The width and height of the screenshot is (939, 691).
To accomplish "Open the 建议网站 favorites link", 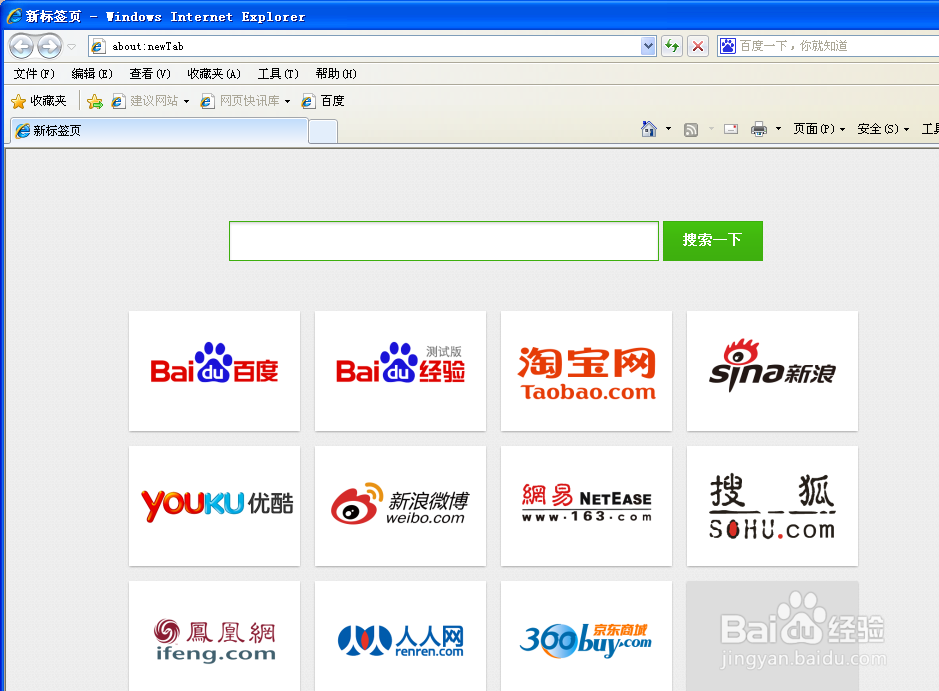I will (146, 101).
